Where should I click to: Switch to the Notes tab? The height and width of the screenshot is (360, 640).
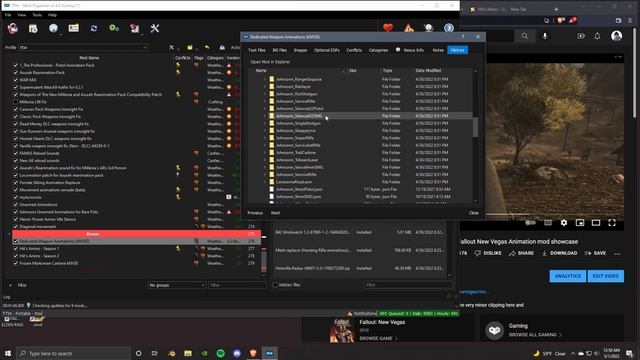point(438,50)
